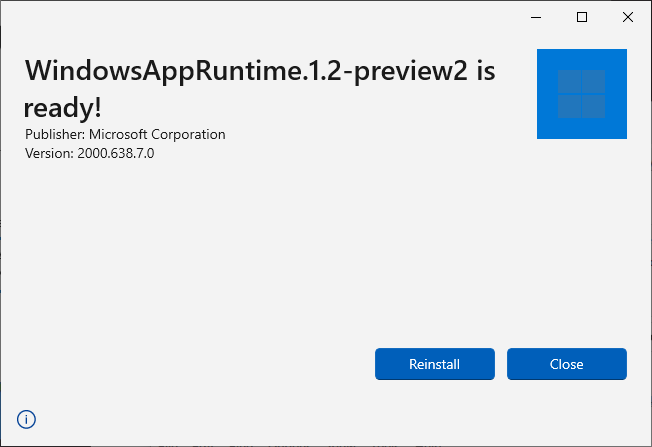Click the word "is" in the heading
The width and height of the screenshot is (652, 447).
tap(483, 71)
